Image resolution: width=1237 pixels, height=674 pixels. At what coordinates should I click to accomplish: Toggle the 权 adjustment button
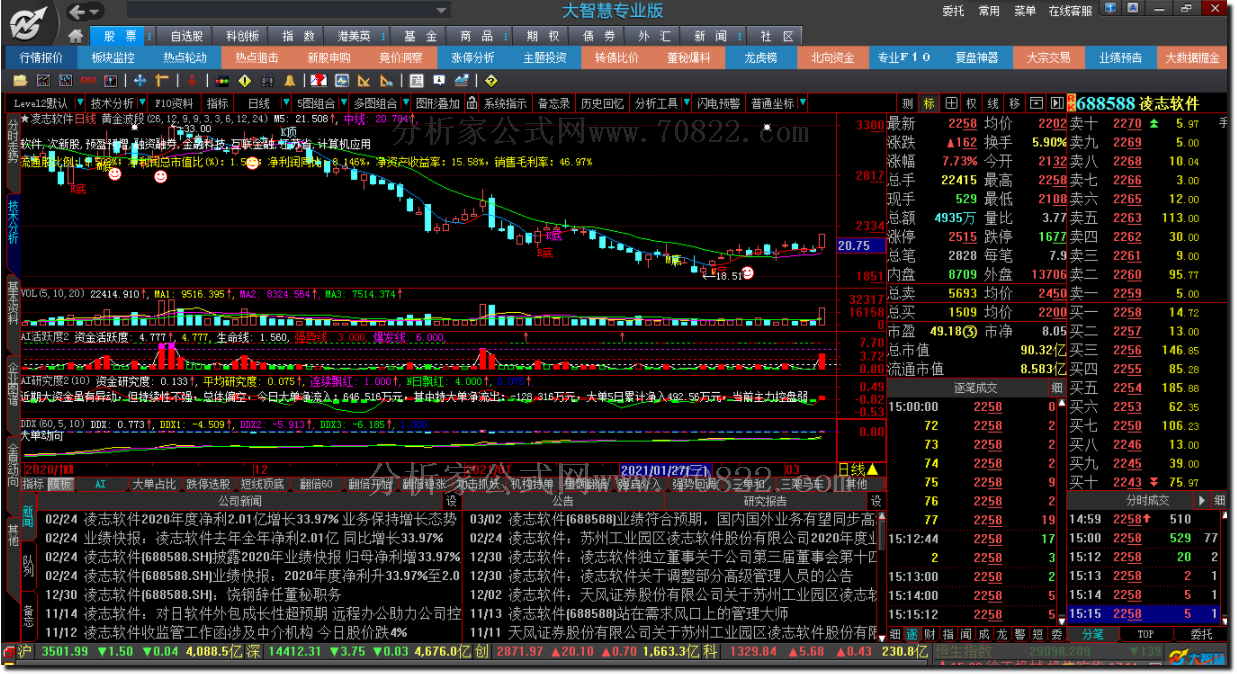point(971,103)
